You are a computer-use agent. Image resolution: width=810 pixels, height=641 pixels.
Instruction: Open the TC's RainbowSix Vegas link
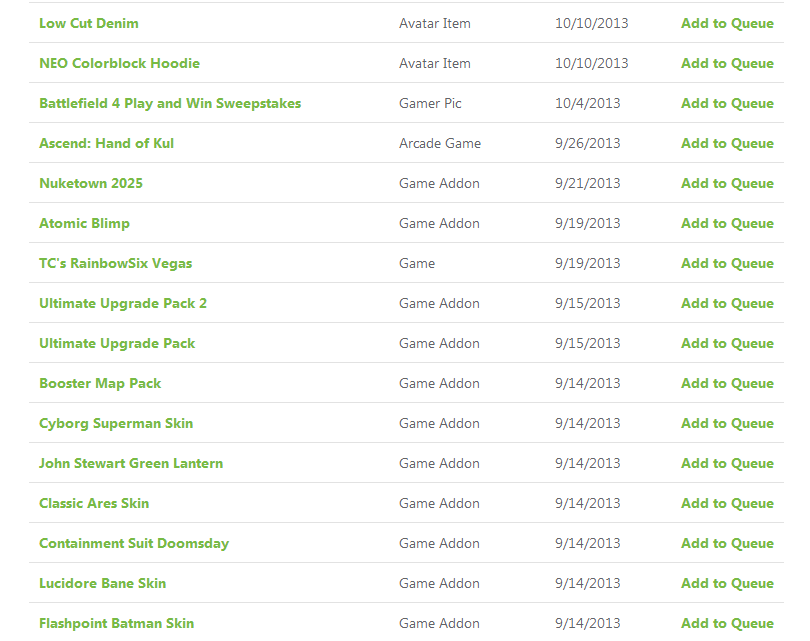pyautogui.click(x=116, y=263)
